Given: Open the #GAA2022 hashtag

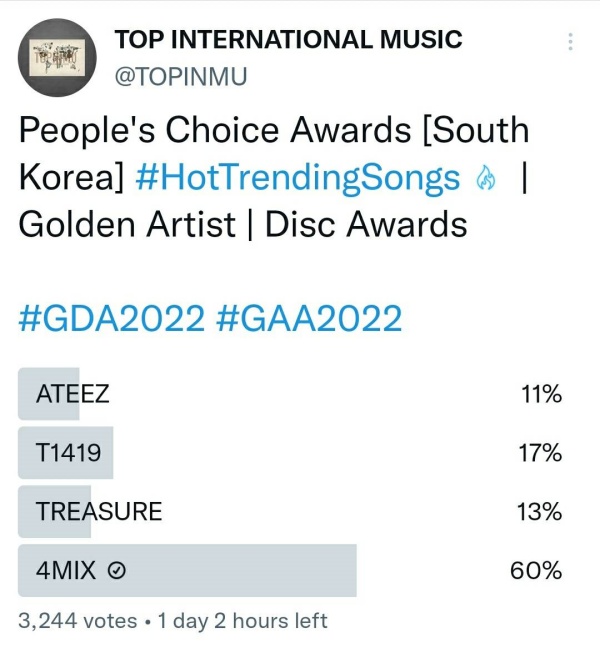Looking at the screenshot, I should [308, 318].
